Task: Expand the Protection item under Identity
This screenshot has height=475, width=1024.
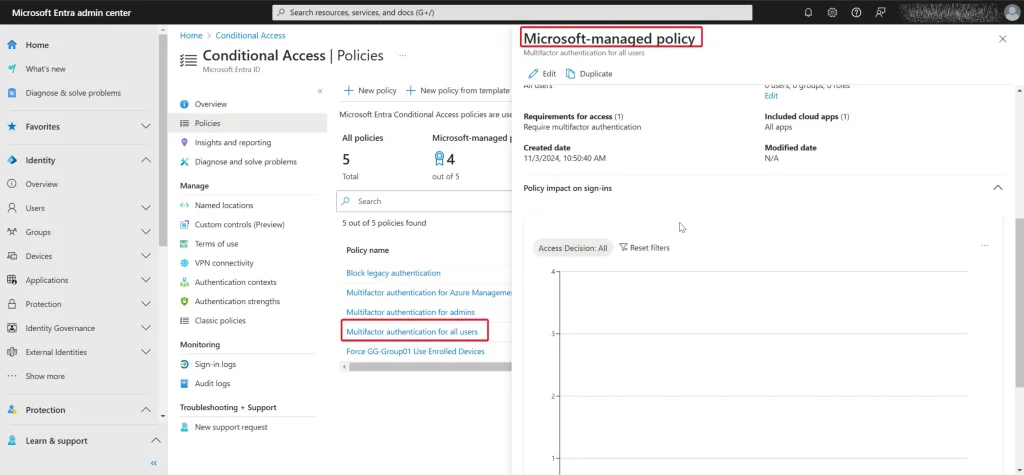Action: point(146,304)
